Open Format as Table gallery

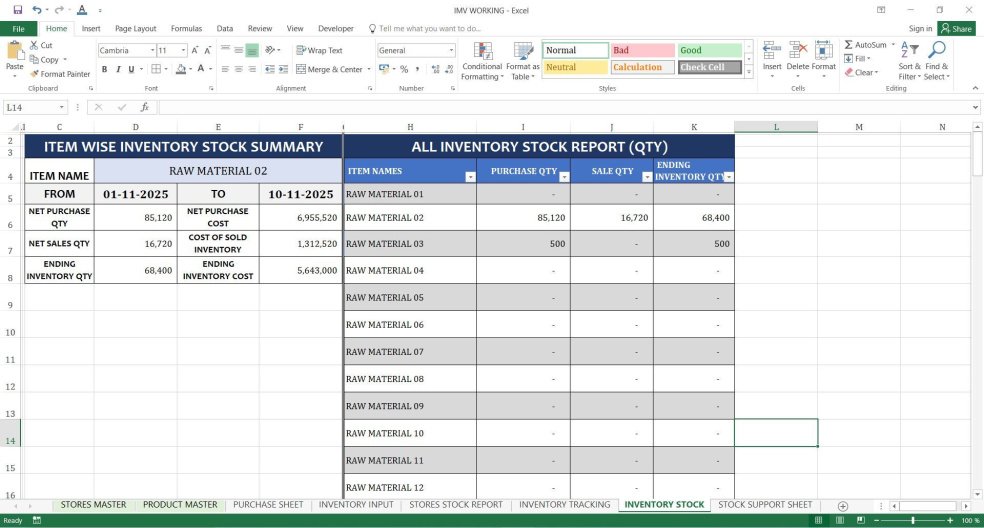[x=523, y=61]
